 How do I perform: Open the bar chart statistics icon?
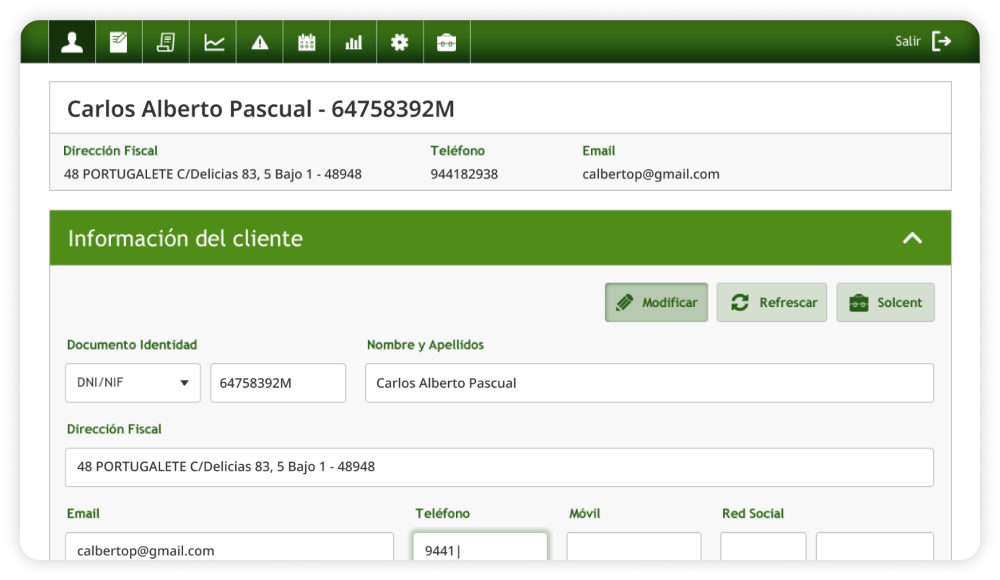[353, 42]
